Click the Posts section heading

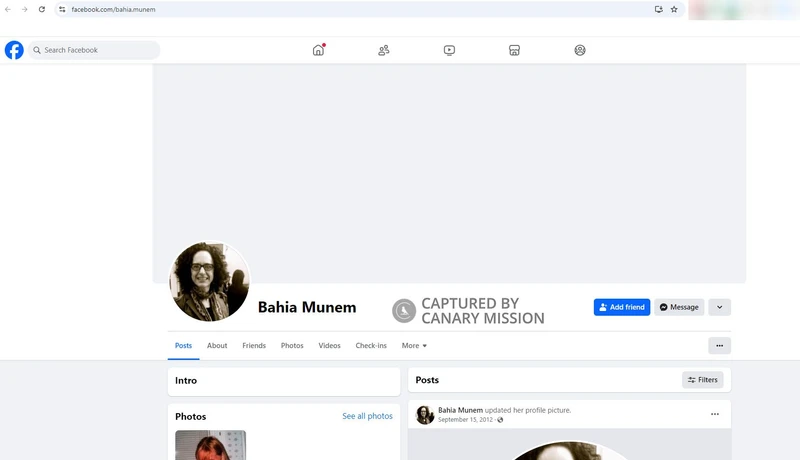pos(427,380)
